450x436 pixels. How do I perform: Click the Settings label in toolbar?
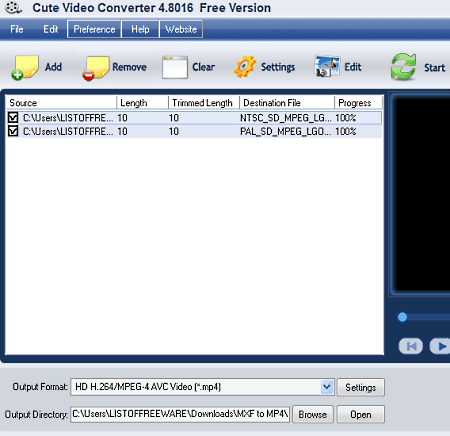(x=278, y=67)
